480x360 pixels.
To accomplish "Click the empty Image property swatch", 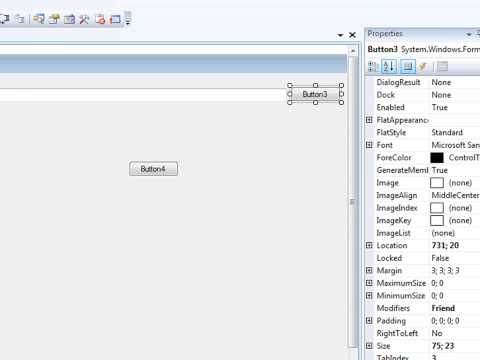I will coord(437,183).
